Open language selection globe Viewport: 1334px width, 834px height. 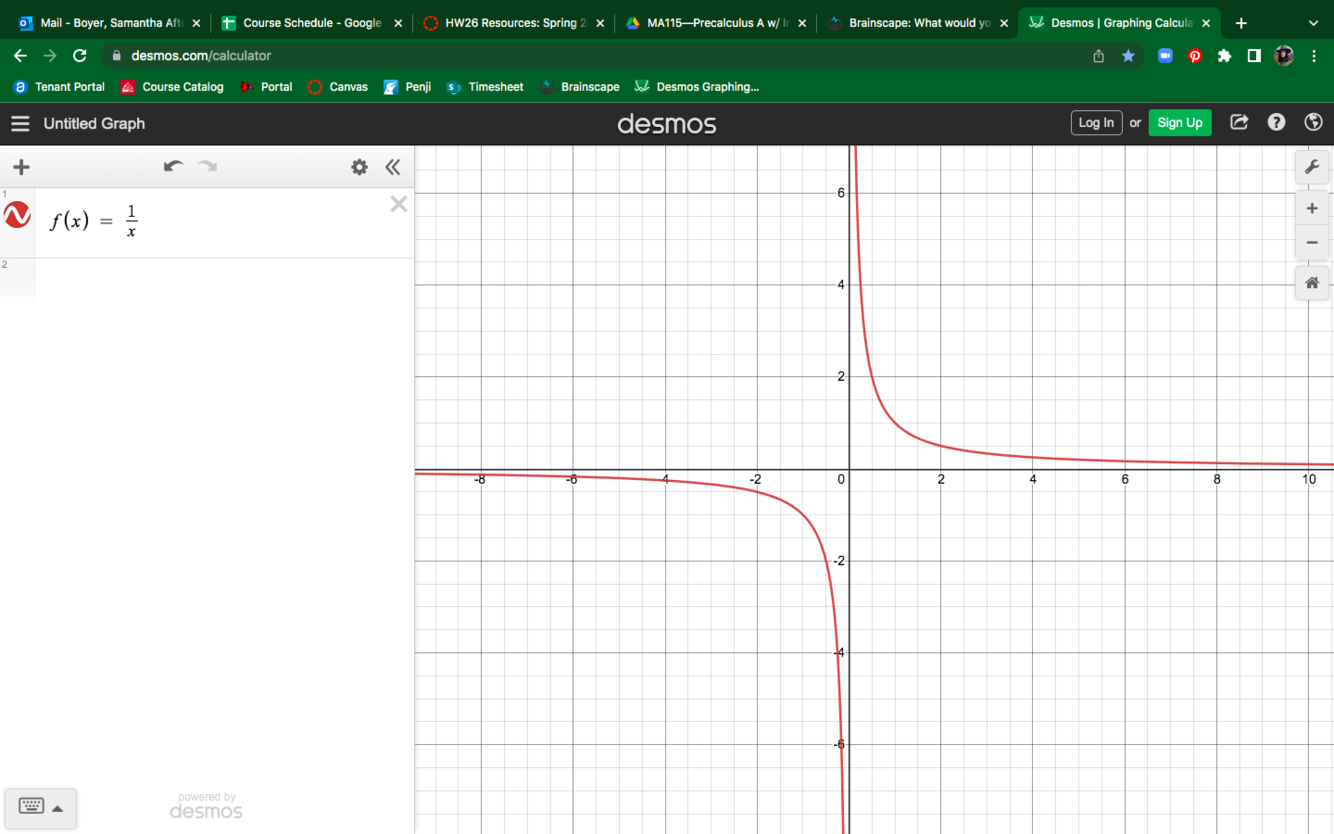[x=1314, y=122]
